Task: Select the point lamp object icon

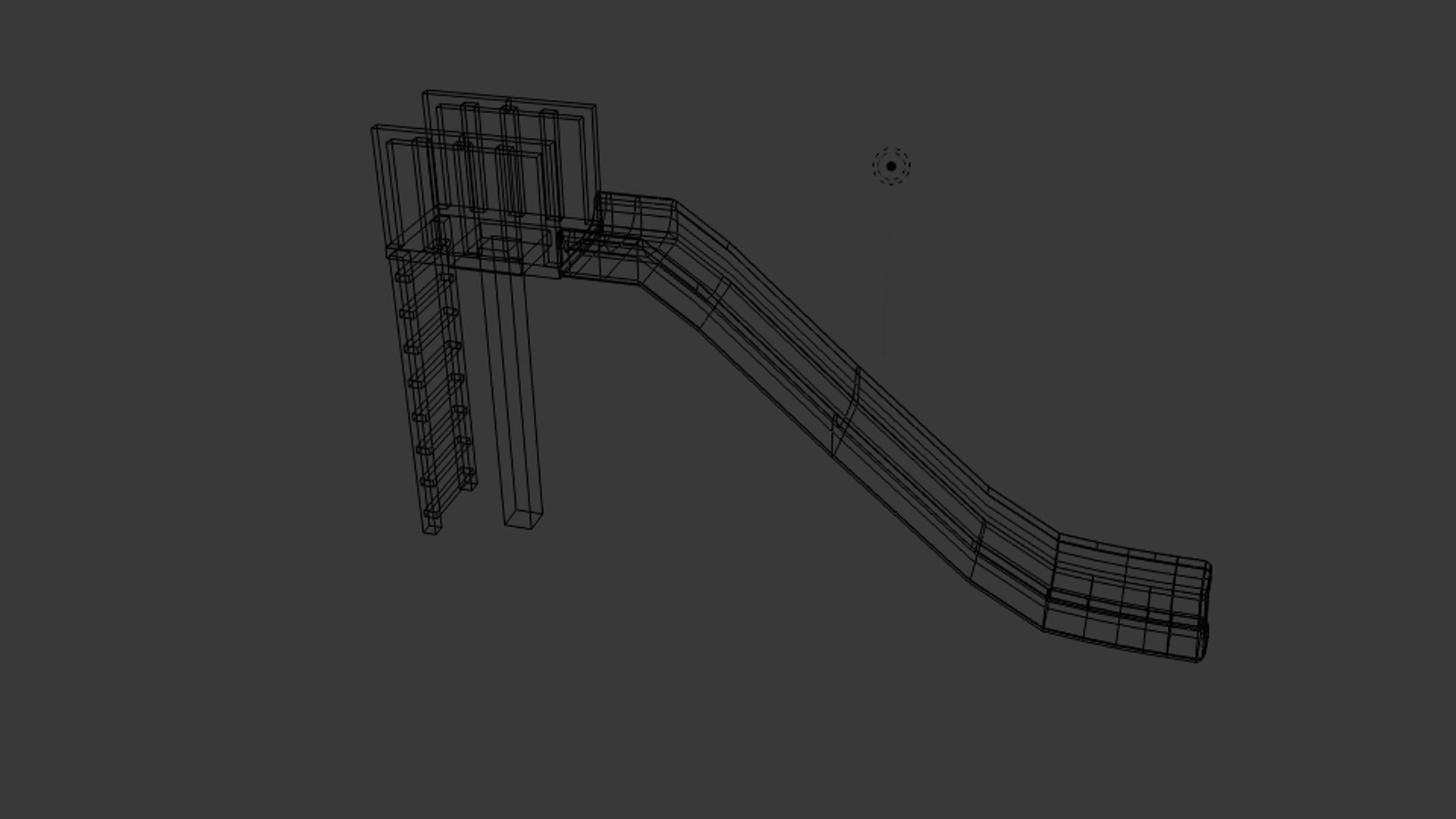Action: 891,166
